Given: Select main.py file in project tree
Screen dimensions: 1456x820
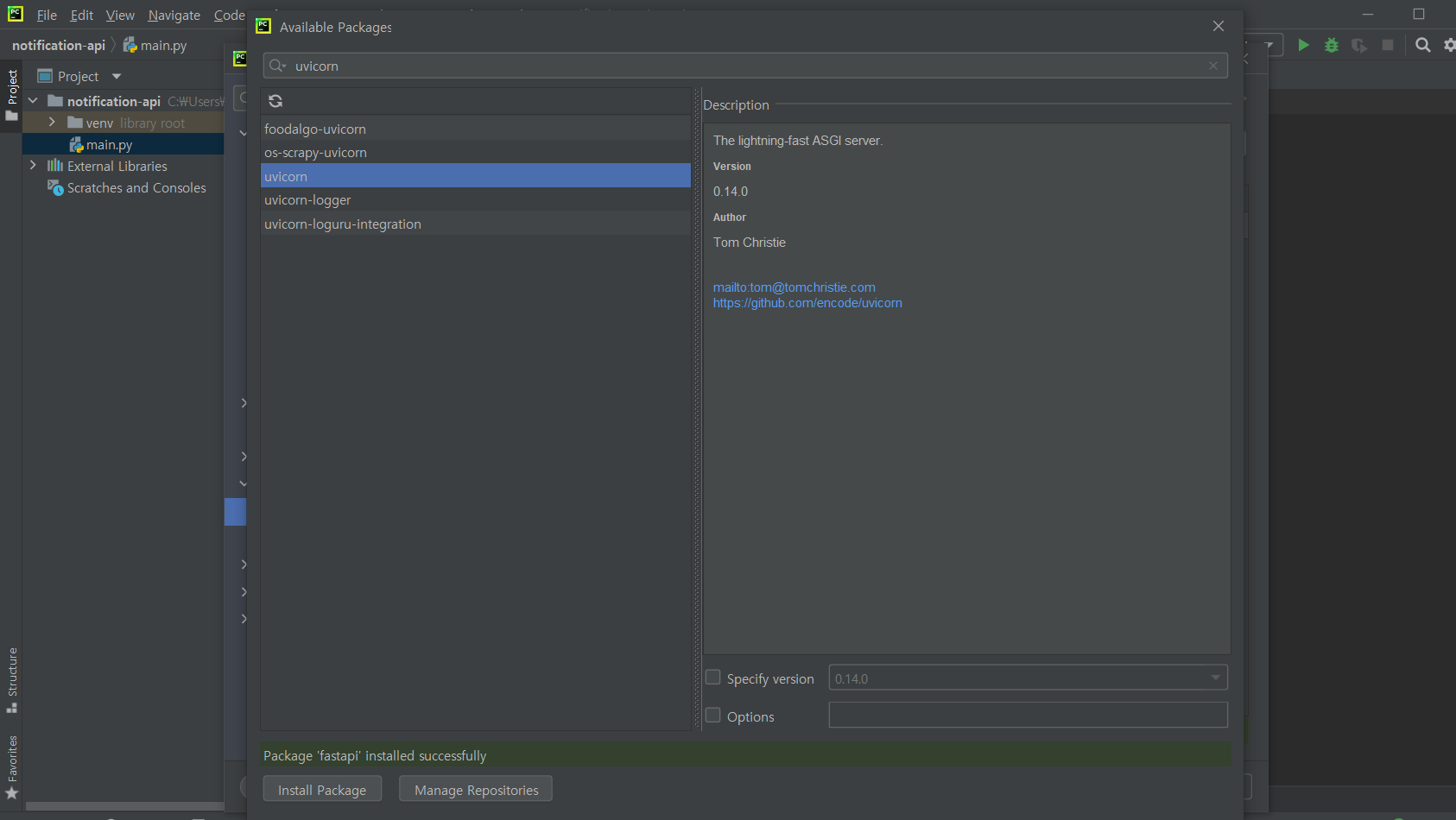Looking at the screenshot, I should (109, 145).
